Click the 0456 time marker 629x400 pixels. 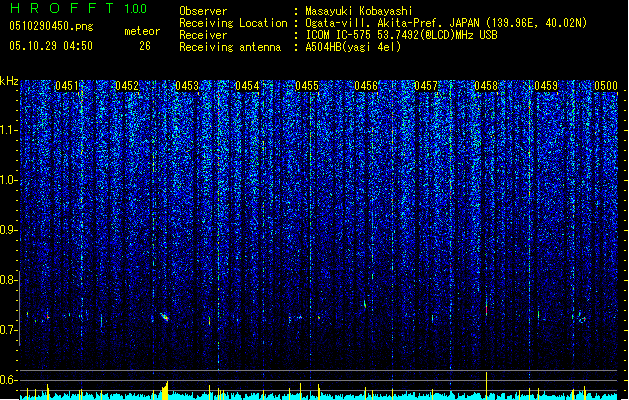pyautogui.click(x=366, y=86)
